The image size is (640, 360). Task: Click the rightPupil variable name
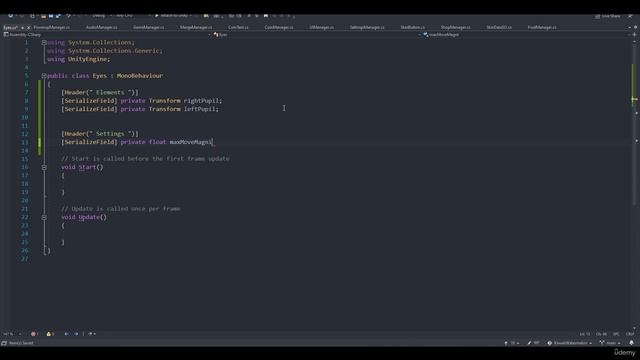point(201,101)
